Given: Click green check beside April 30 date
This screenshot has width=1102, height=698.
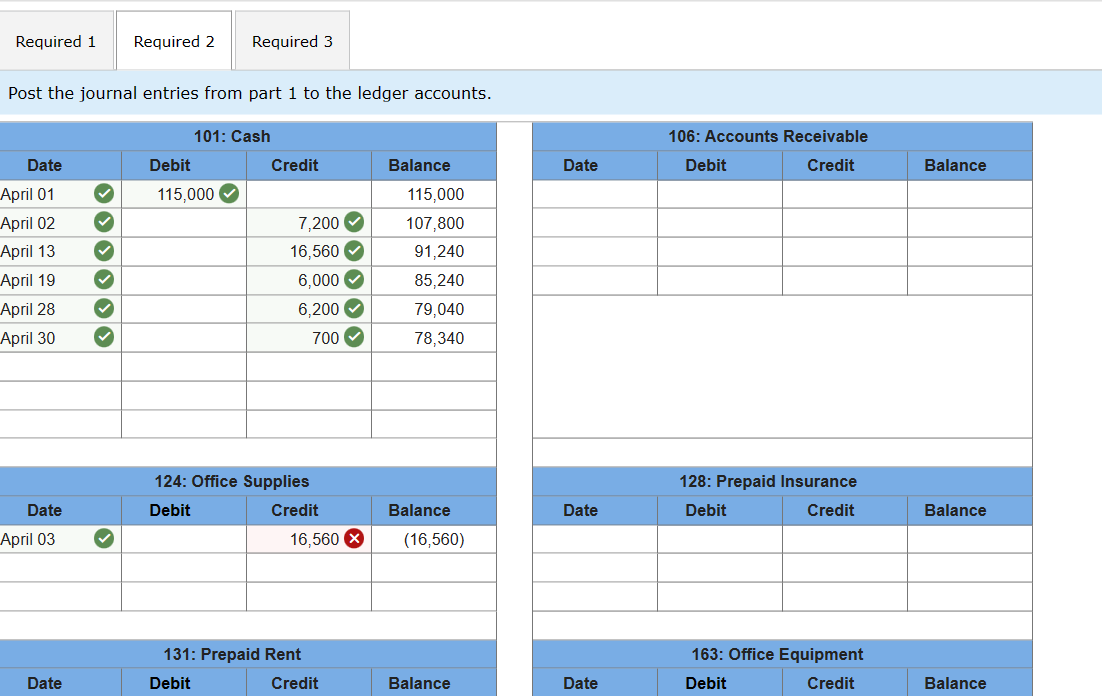Looking at the screenshot, I should pos(104,337).
